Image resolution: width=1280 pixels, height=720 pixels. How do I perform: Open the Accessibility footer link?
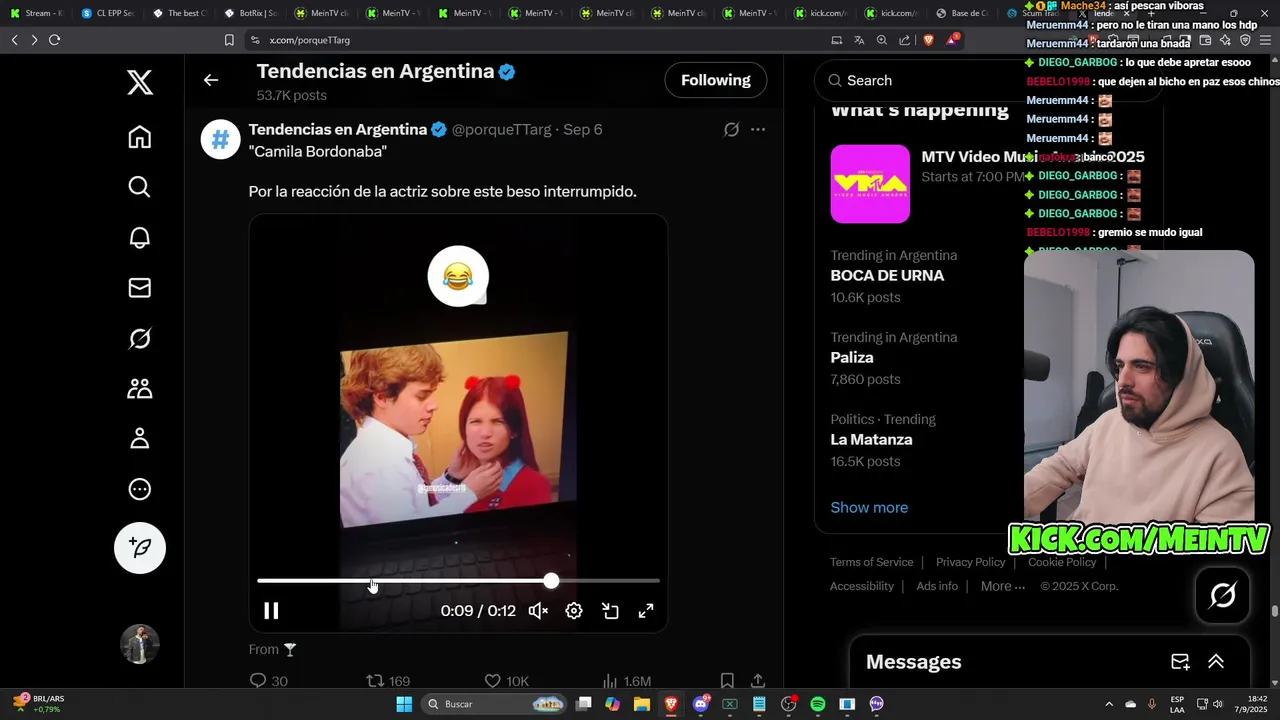(861, 586)
